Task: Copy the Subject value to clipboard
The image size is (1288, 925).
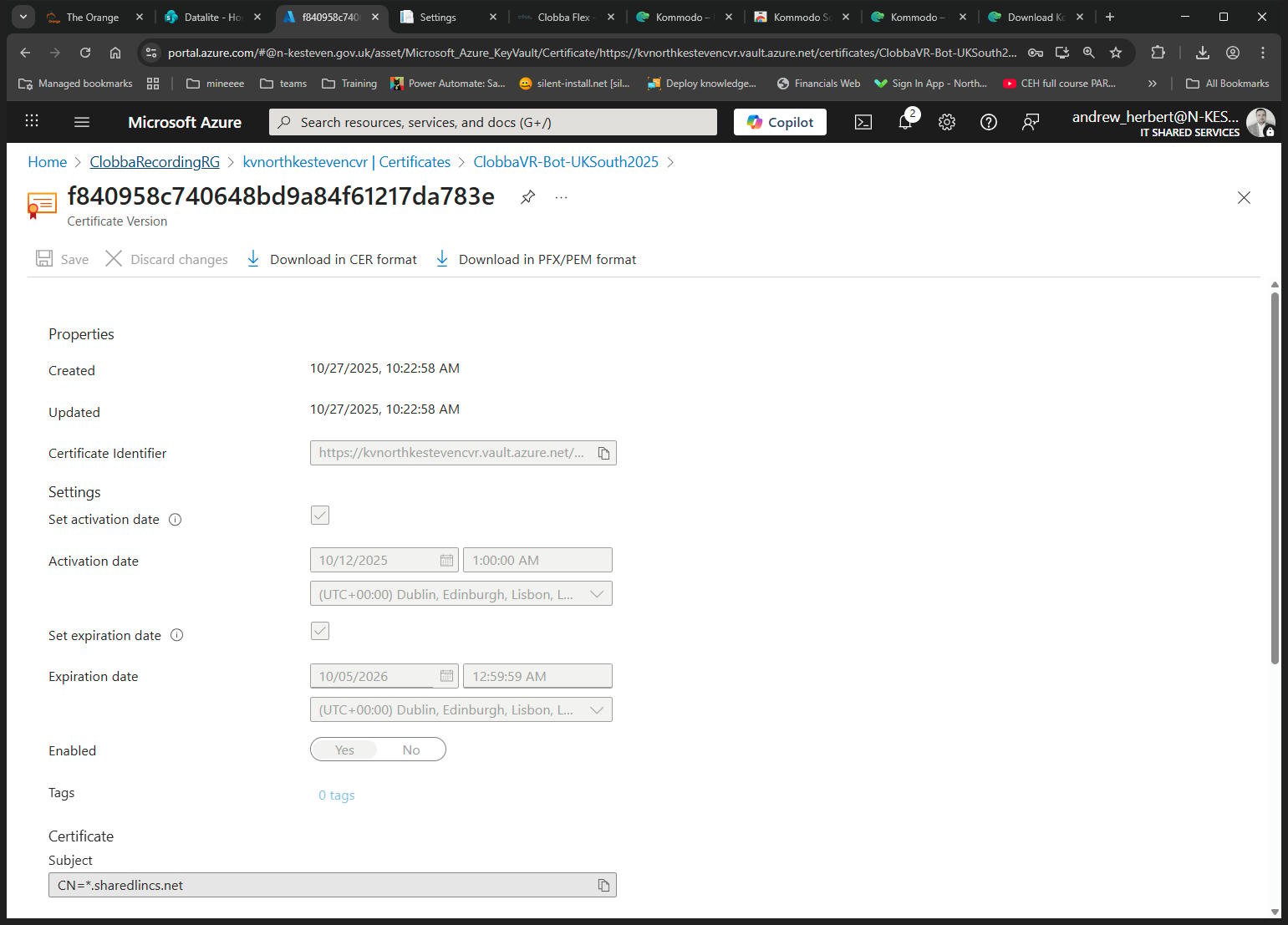Action: (x=603, y=886)
